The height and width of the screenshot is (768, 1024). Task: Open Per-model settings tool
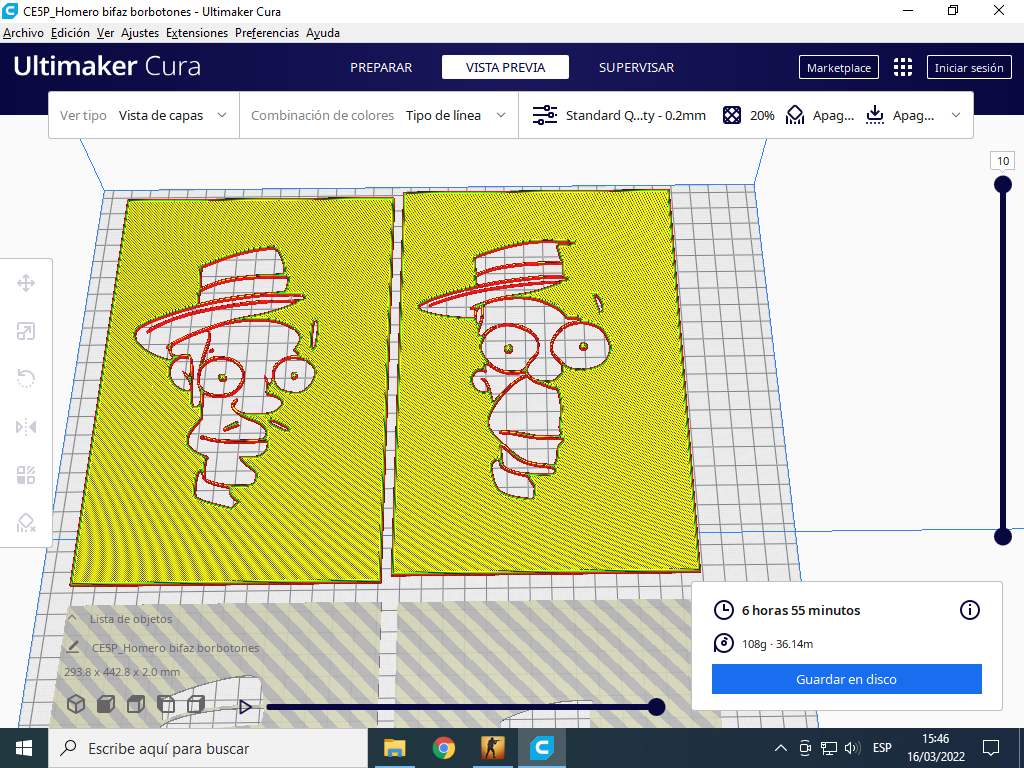click(x=26, y=475)
